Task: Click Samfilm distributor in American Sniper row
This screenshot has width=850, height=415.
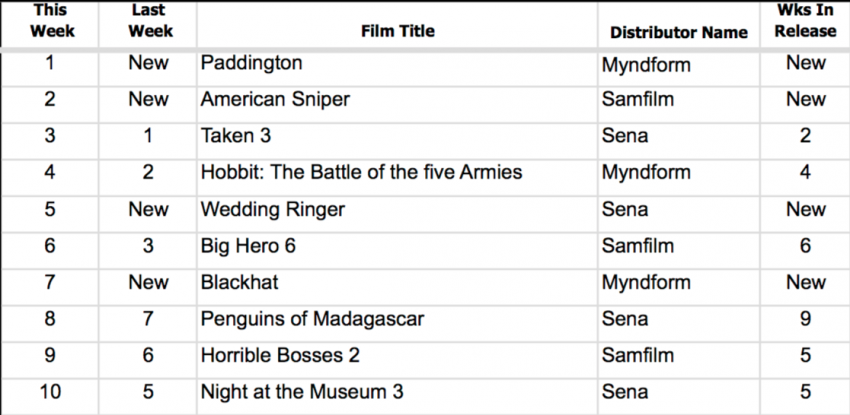Action: (638, 100)
